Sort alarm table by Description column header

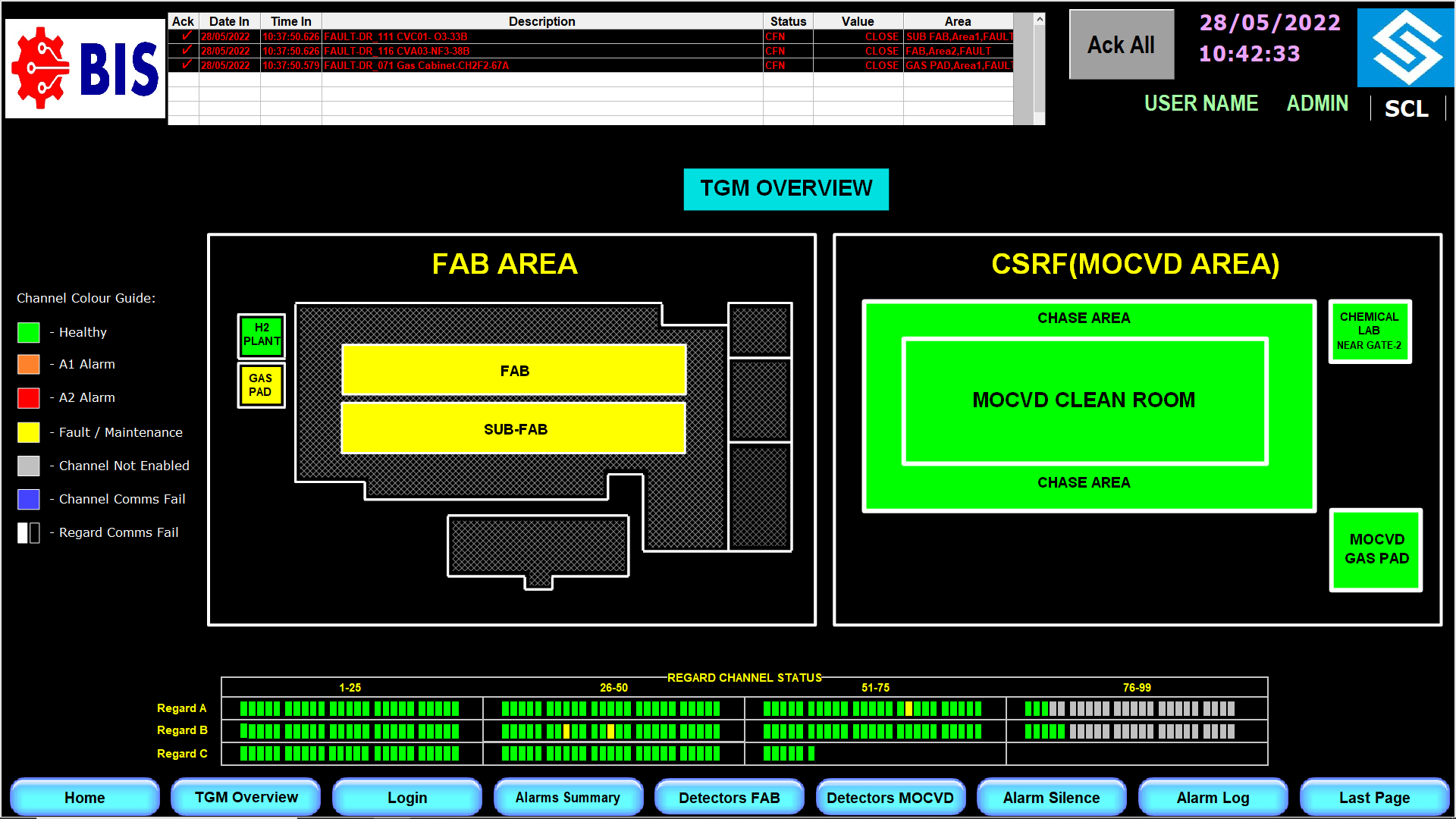coord(541,21)
